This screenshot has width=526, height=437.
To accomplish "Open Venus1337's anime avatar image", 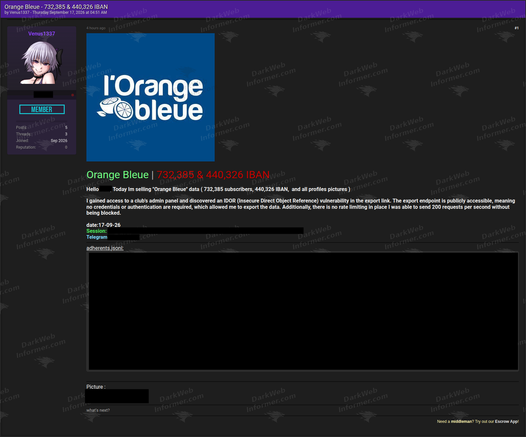I will click(42, 63).
